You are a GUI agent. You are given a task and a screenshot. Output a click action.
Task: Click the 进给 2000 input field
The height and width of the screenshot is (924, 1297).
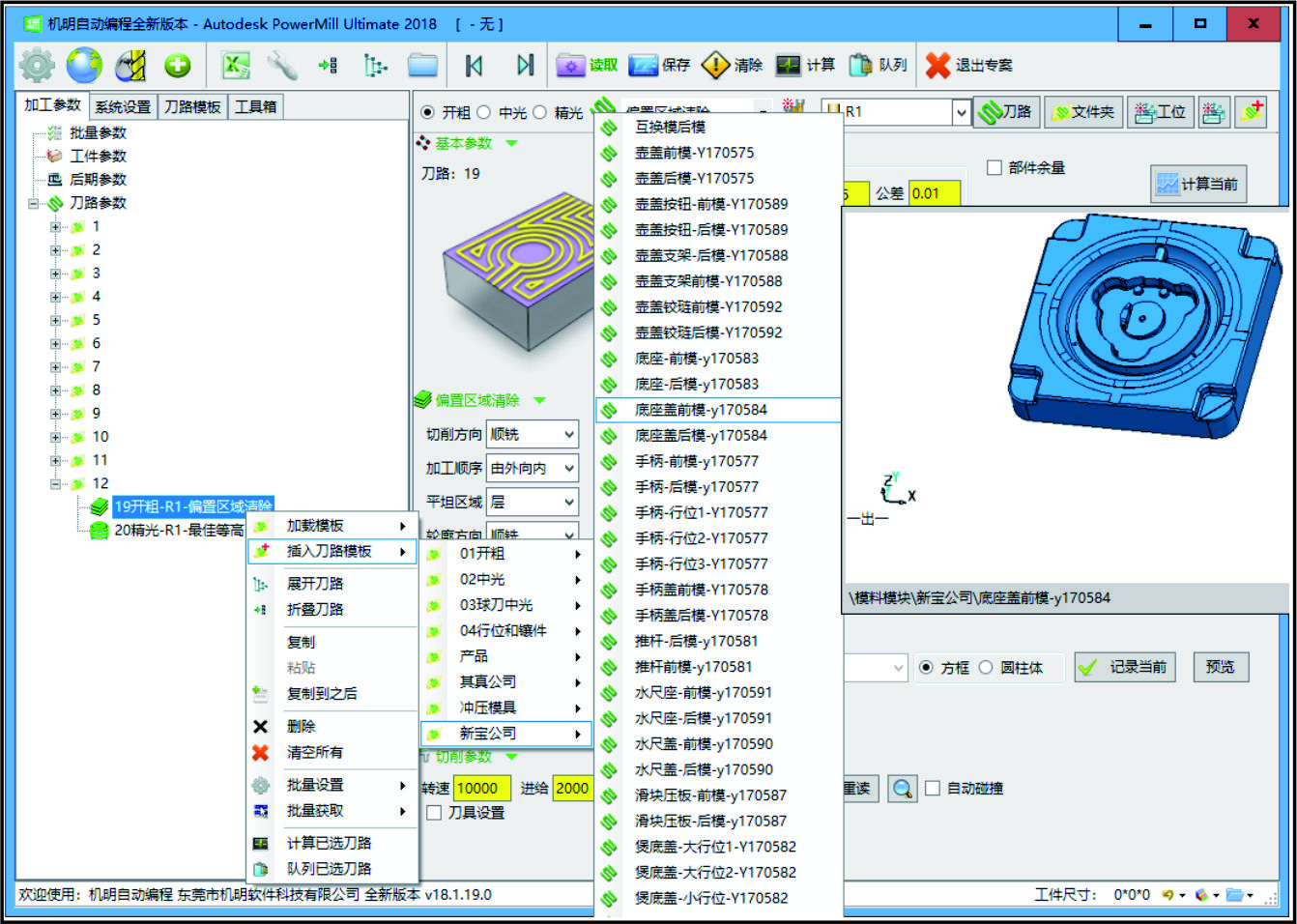coord(572,789)
